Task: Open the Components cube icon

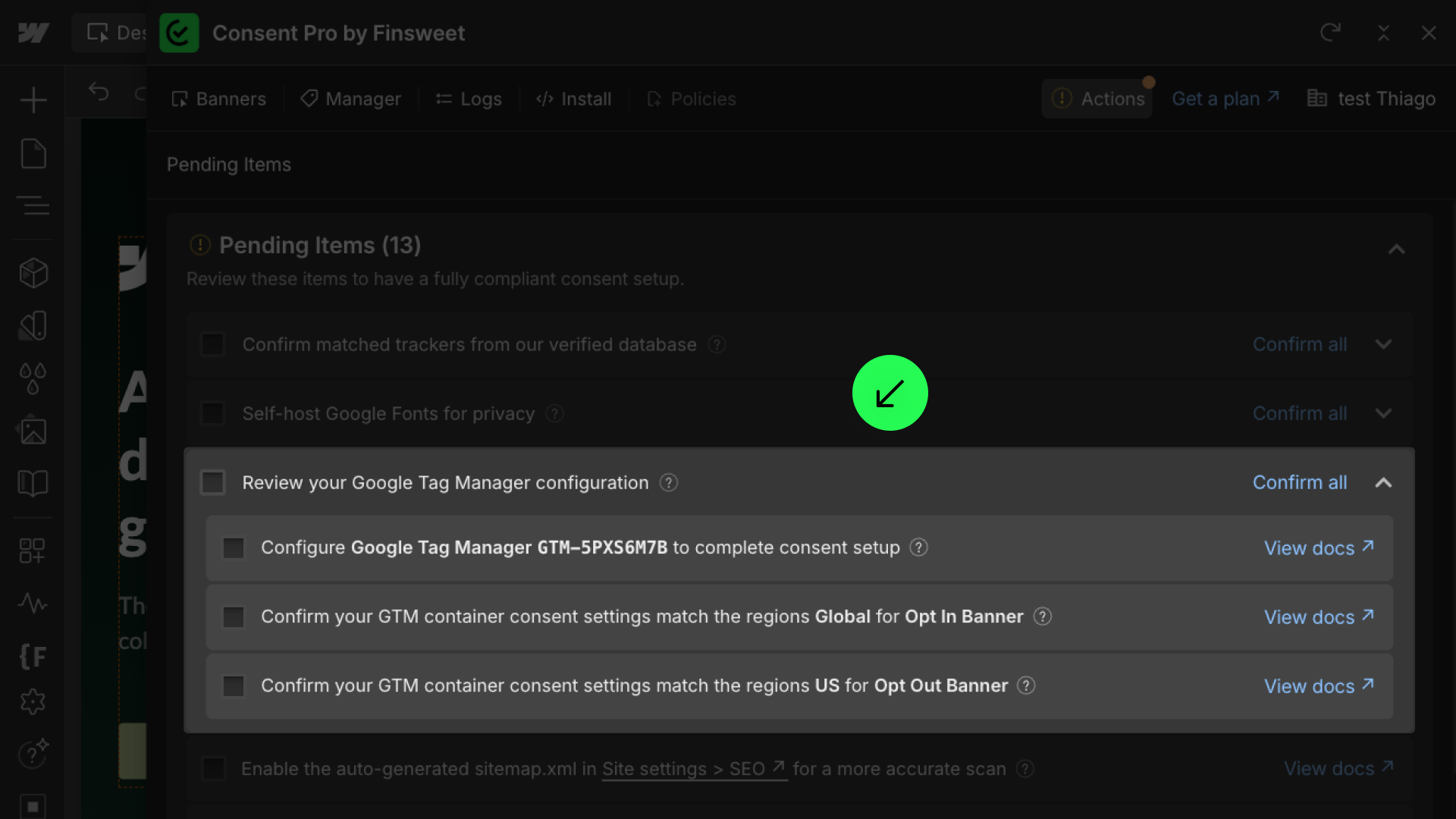Action: point(33,273)
